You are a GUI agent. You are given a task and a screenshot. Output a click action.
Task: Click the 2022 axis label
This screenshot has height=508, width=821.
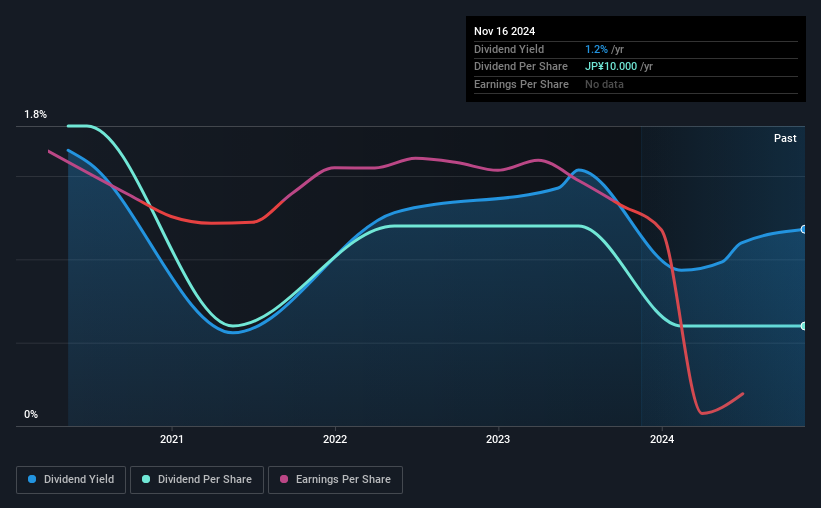pyautogui.click(x=335, y=439)
